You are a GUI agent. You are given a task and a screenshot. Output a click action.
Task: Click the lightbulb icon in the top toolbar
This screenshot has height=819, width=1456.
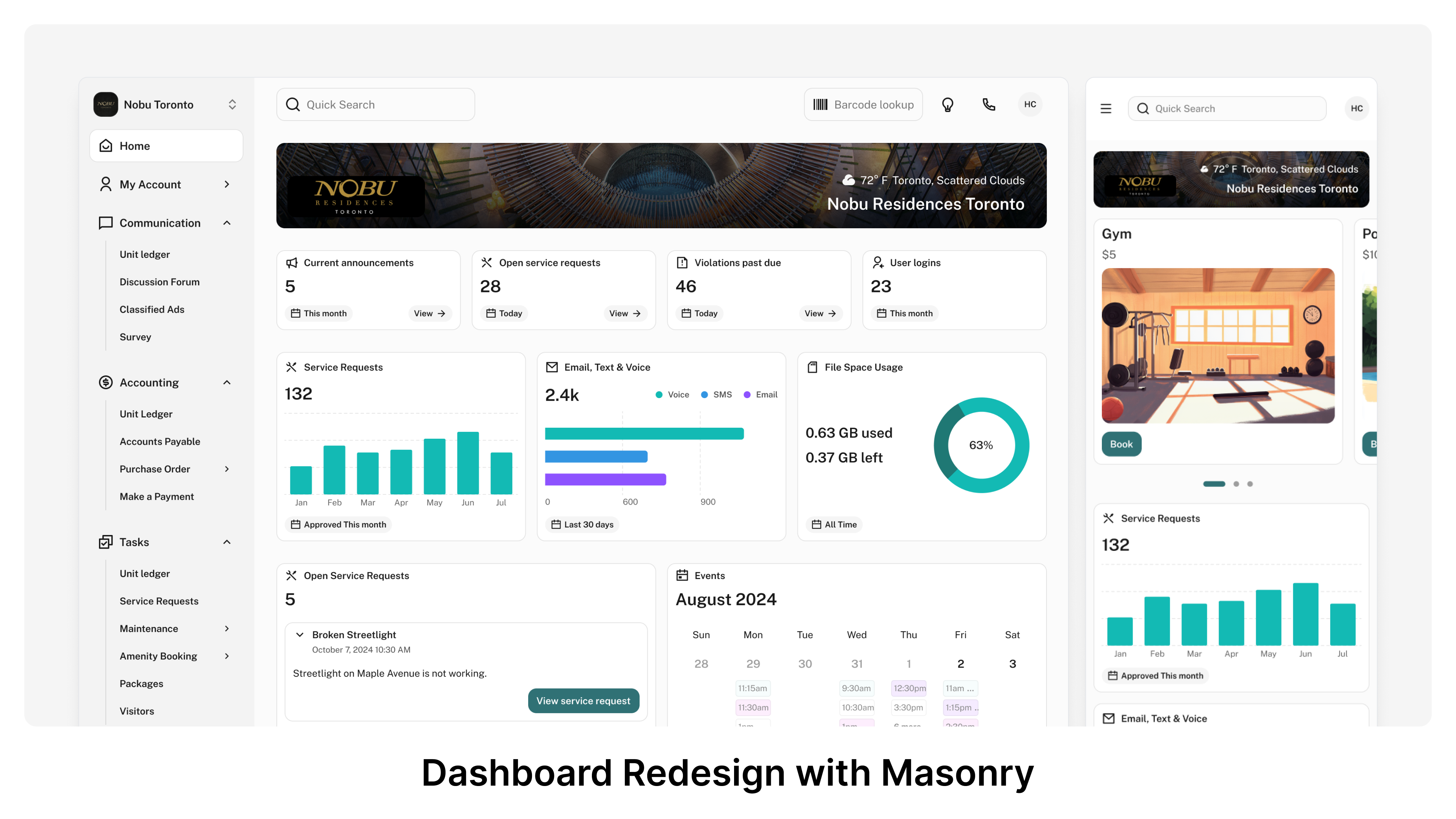[947, 104]
